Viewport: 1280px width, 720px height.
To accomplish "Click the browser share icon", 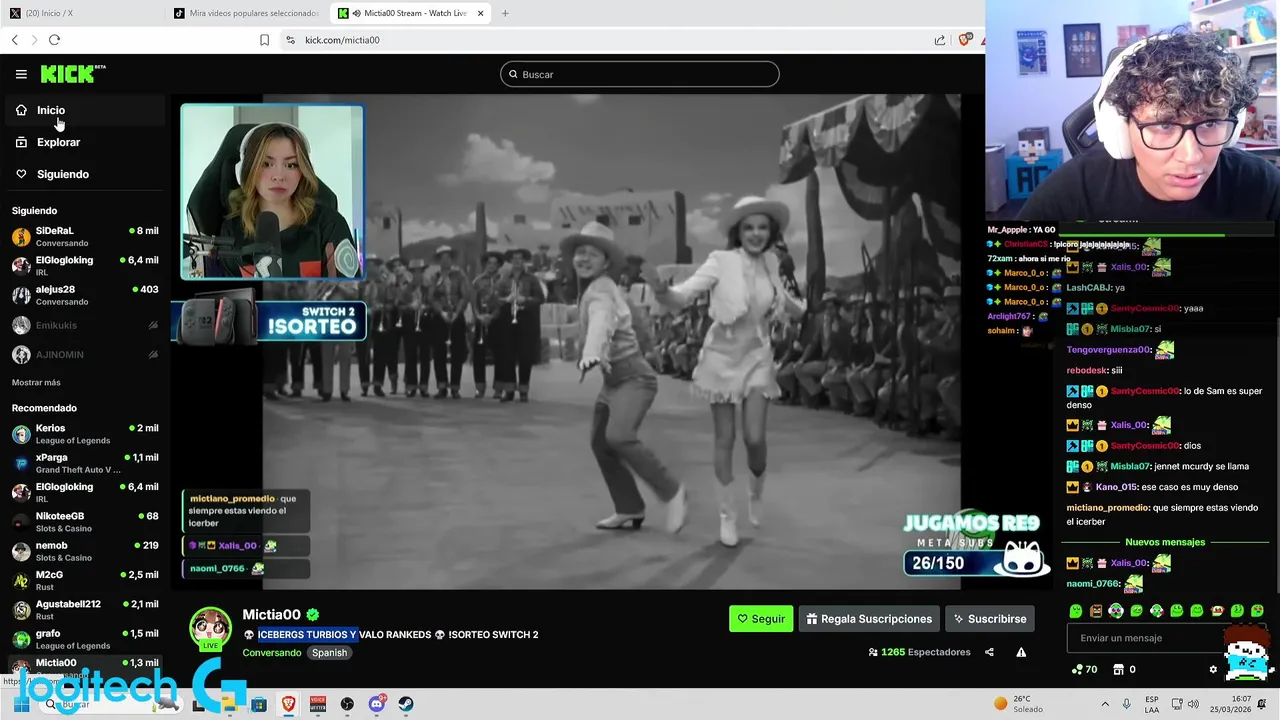I will point(940,40).
